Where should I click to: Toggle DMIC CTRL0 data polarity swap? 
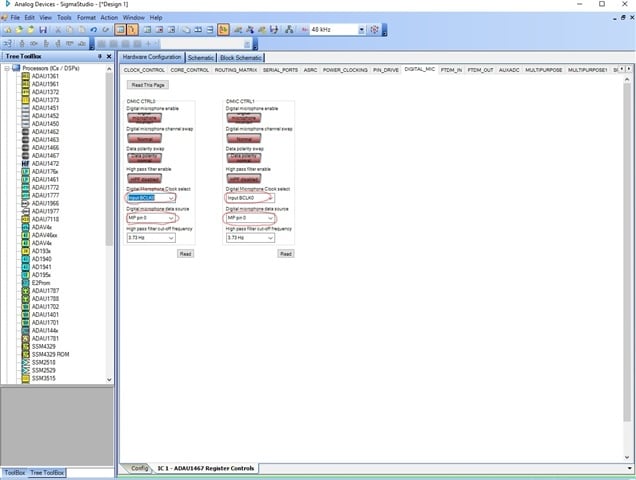pyautogui.click(x=144, y=158)
